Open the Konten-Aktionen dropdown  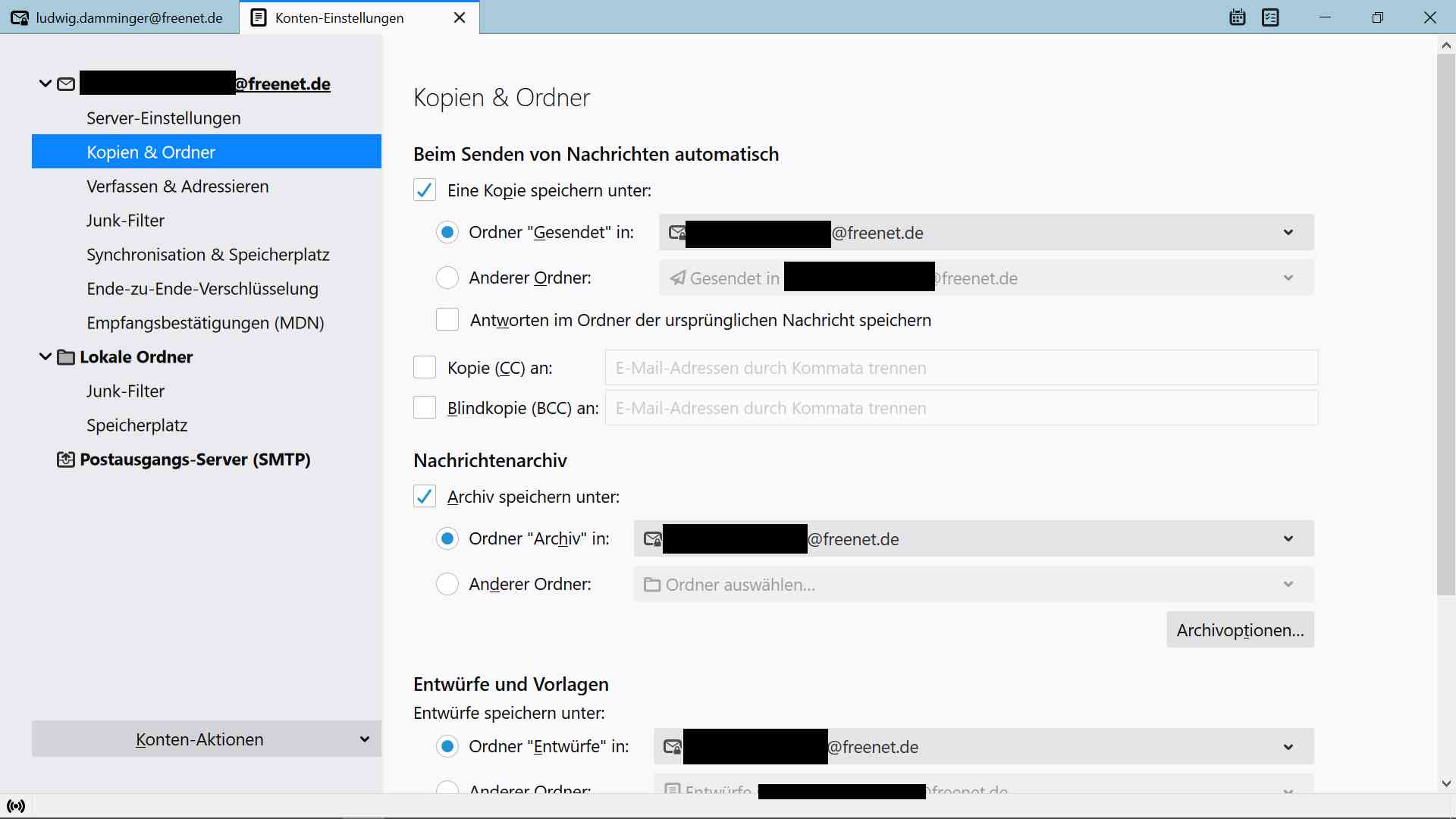pyautogui.click(x=206, y=739)
